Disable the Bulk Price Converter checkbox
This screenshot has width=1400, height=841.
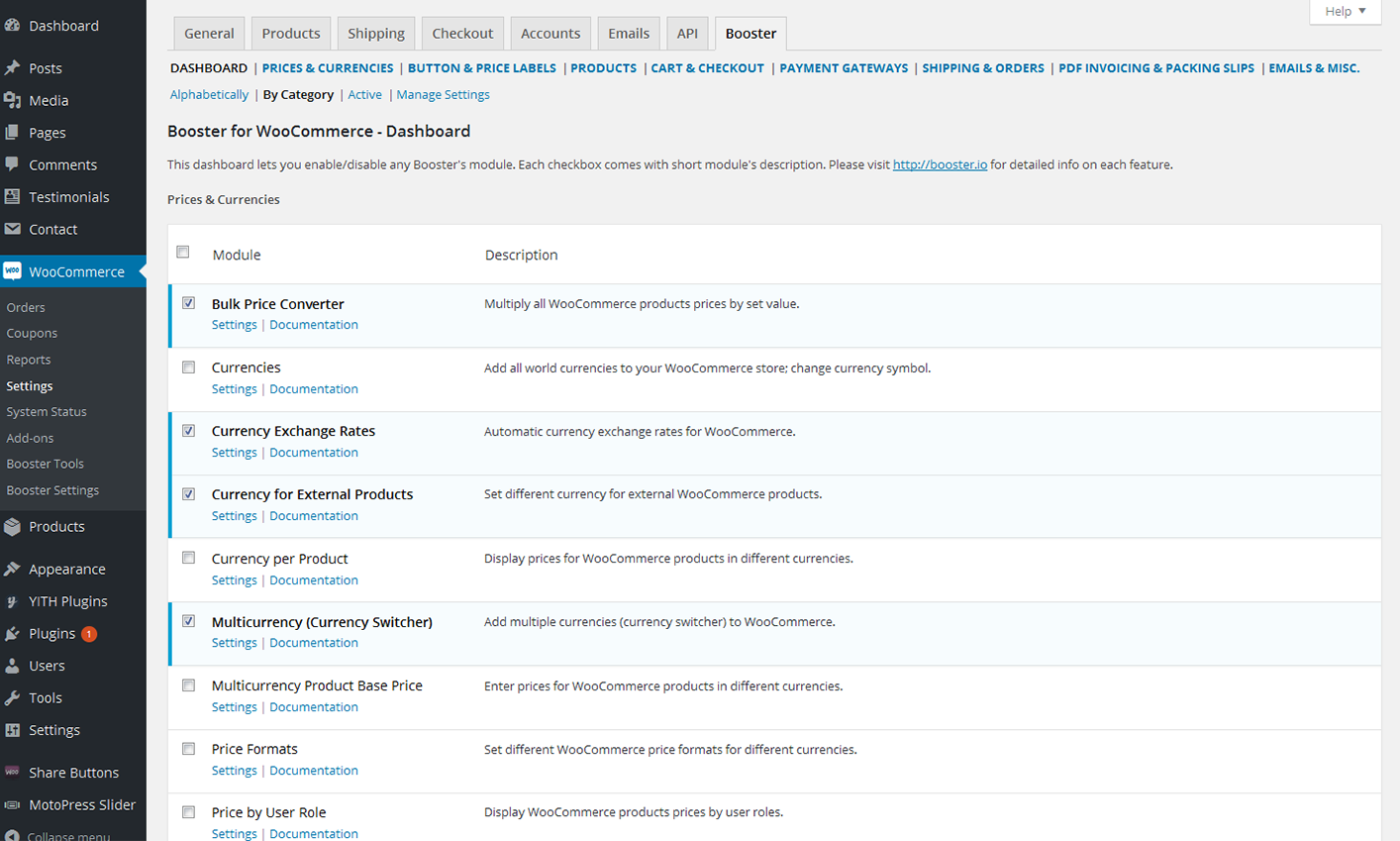tap(188, 303)
